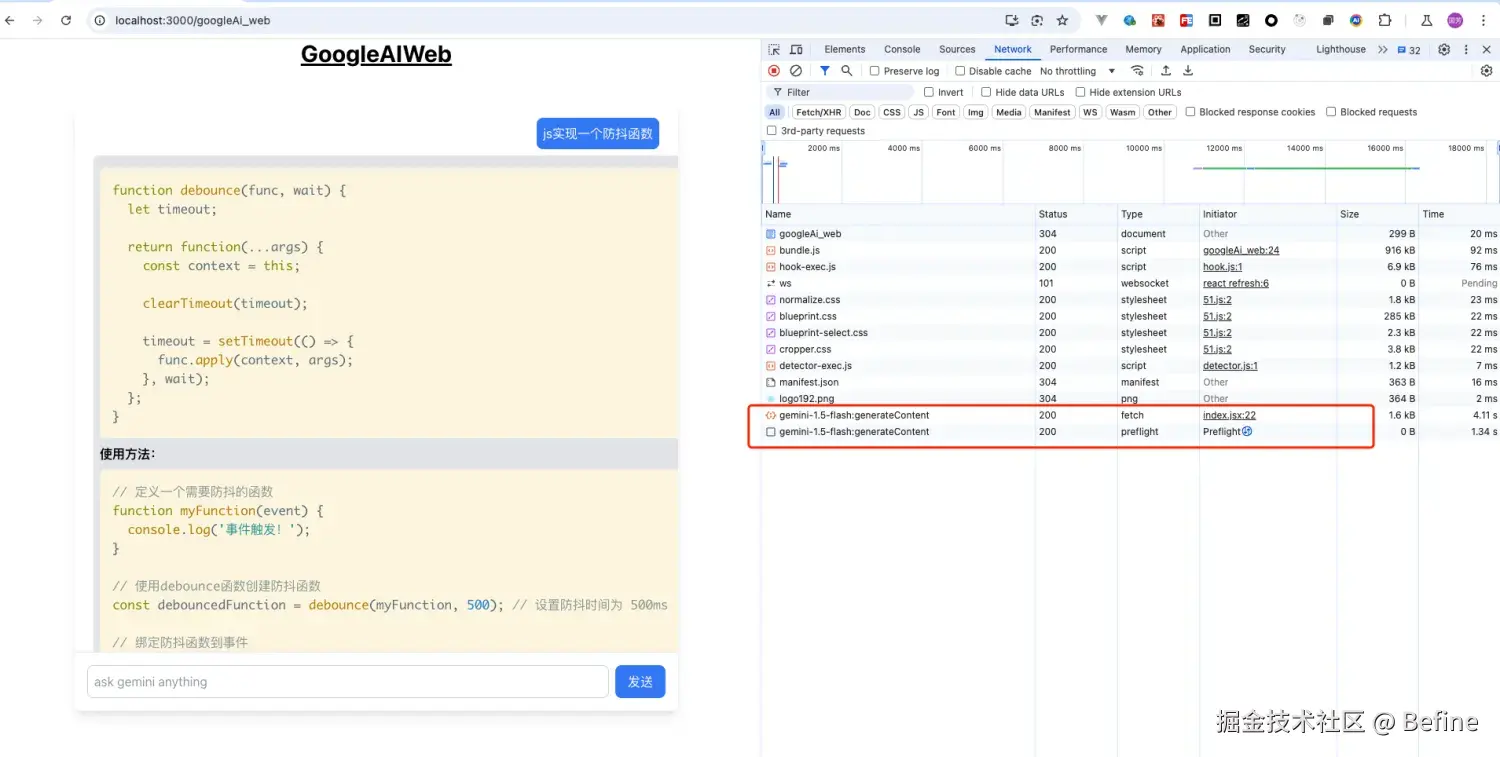Select the bundle.js request row
This screenshot has width=1500, height=757.
(x=1130, y=250)
